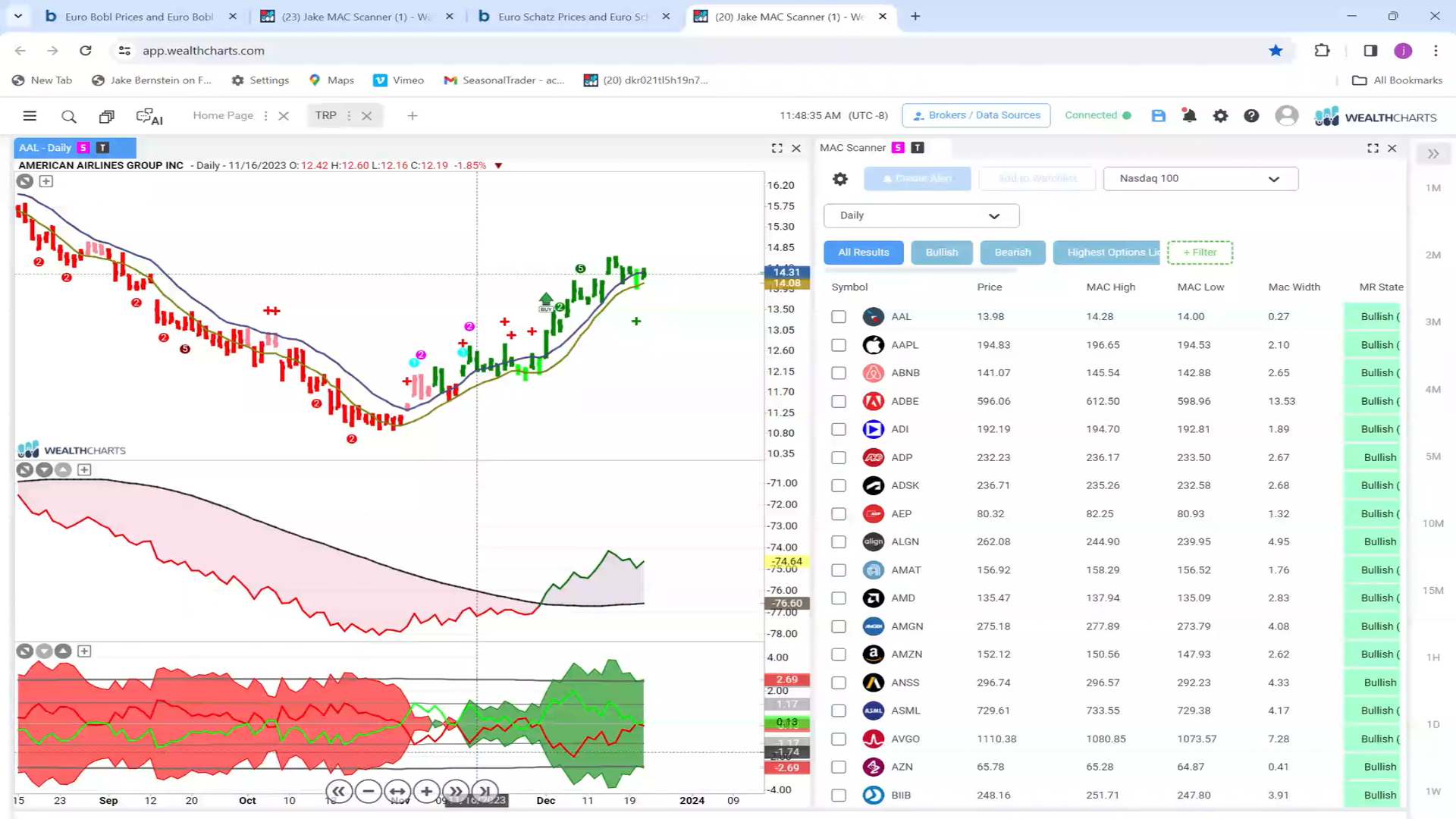Open MAC Scanner settings gear
The height and width of the screenshot is (819, 1456).
(x=840, y=179)
